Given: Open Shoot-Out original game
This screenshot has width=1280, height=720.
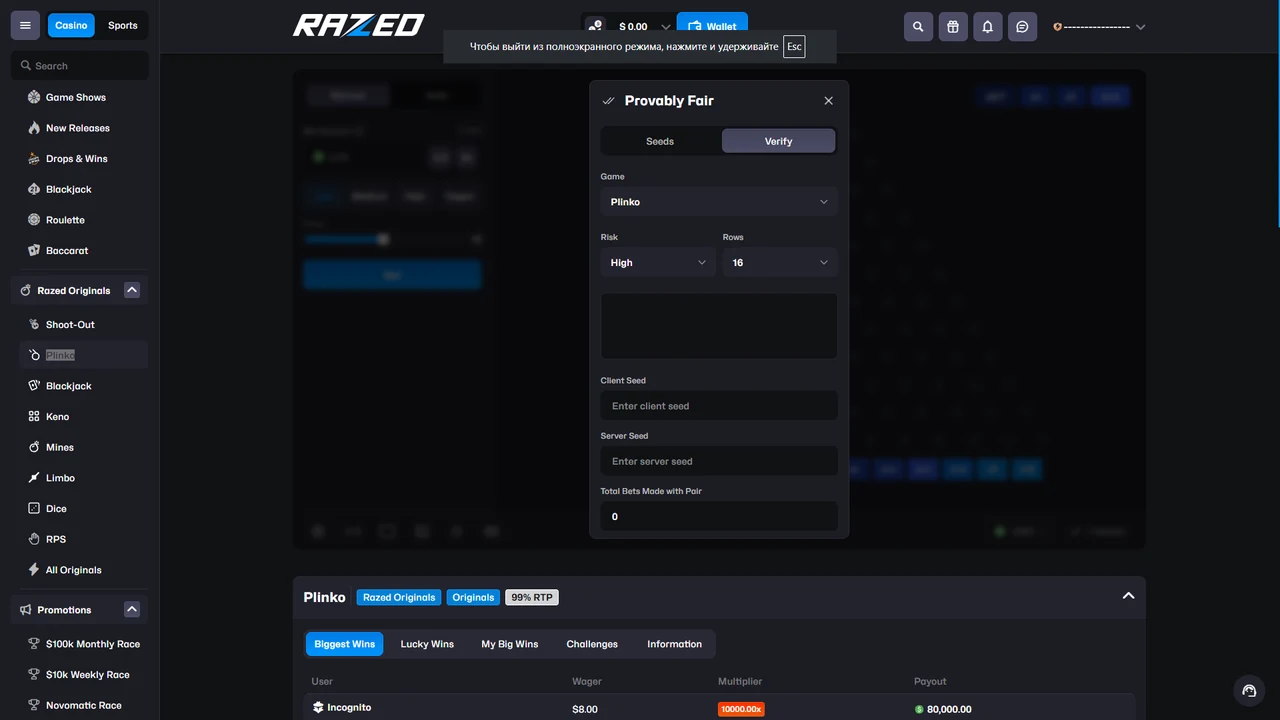Looking at the screenshot, I should (70, 325).
